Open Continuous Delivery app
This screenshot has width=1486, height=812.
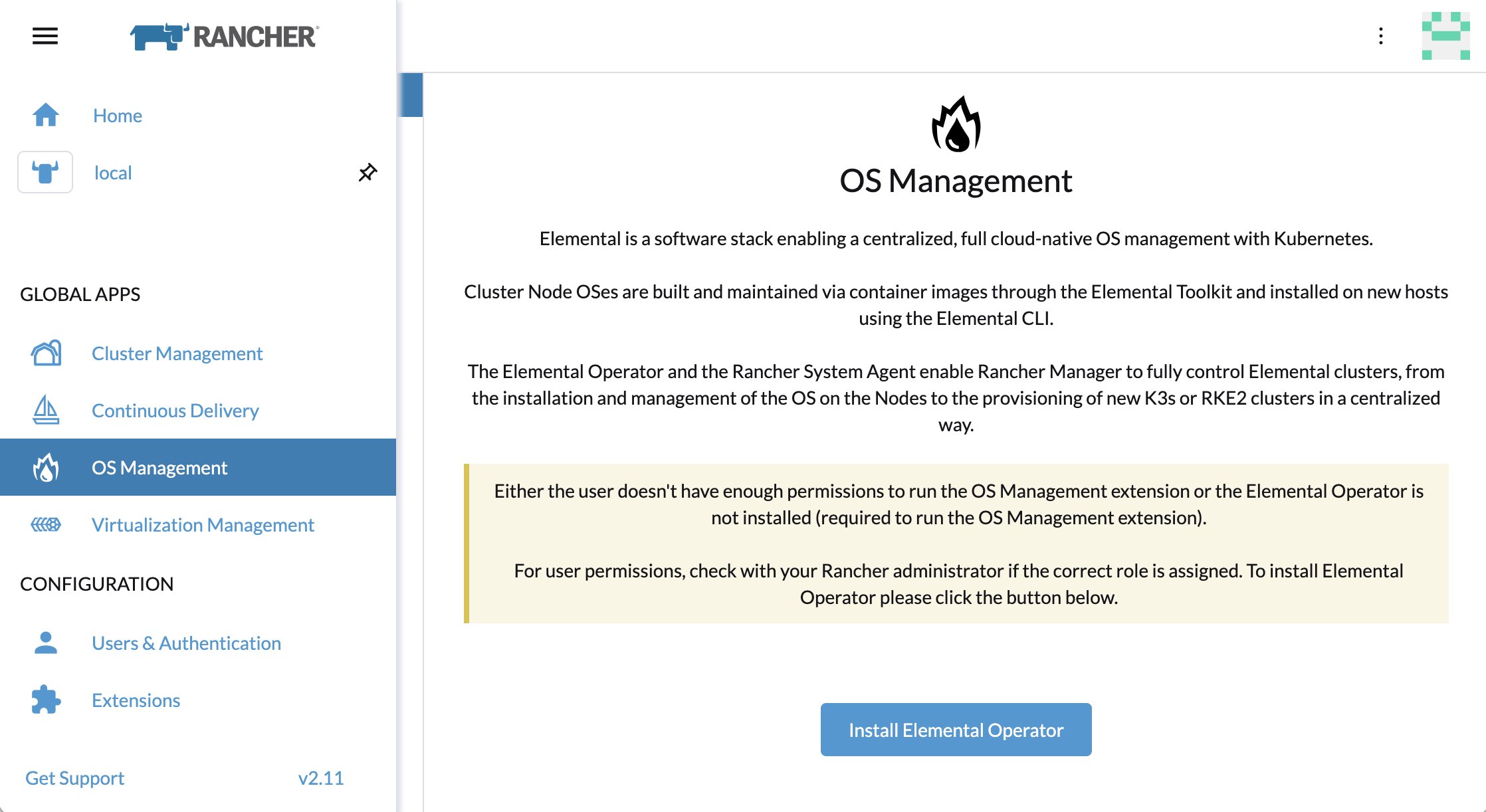[x=175, y=410]
